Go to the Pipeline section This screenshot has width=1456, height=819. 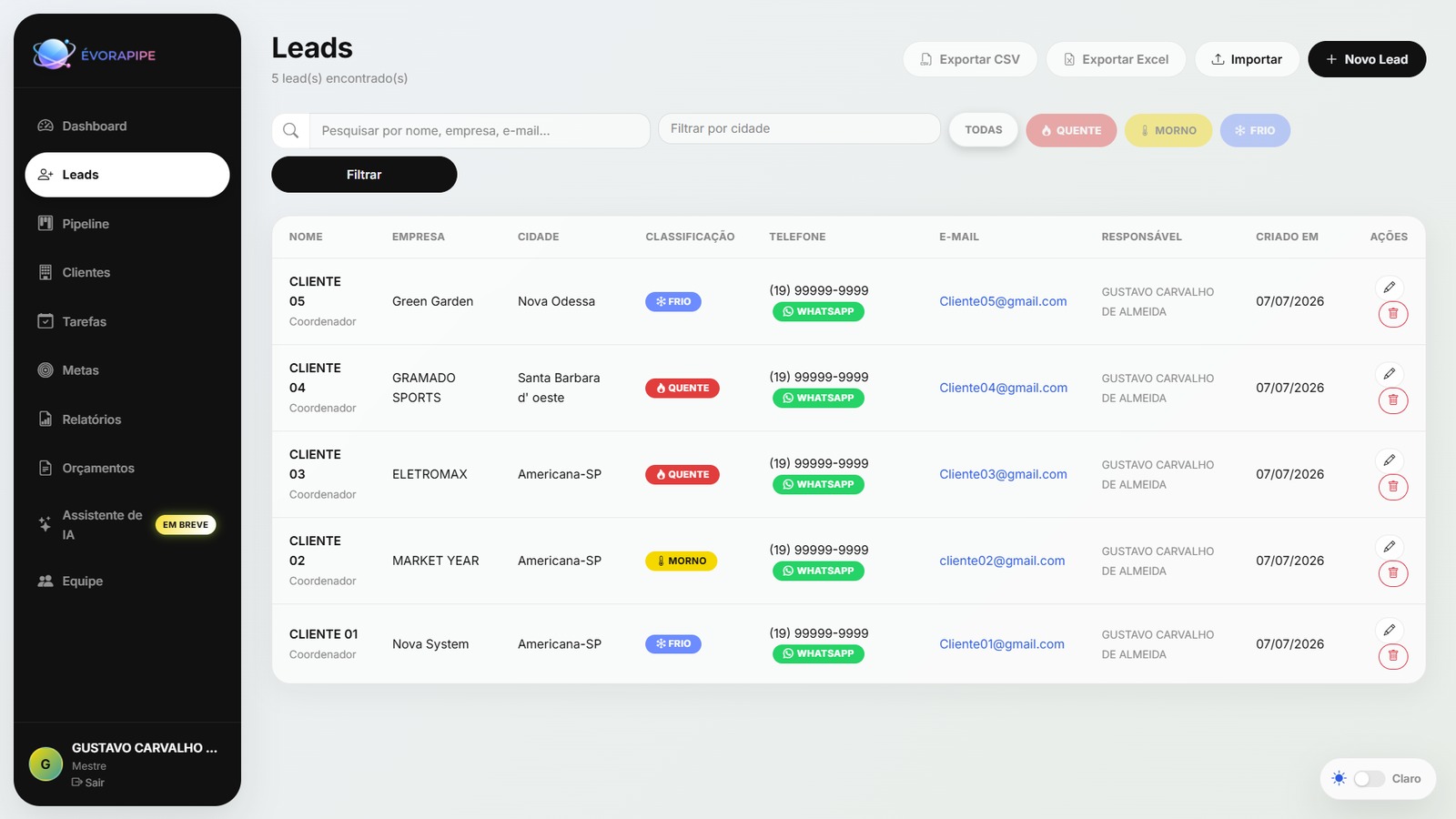point(127,224)
